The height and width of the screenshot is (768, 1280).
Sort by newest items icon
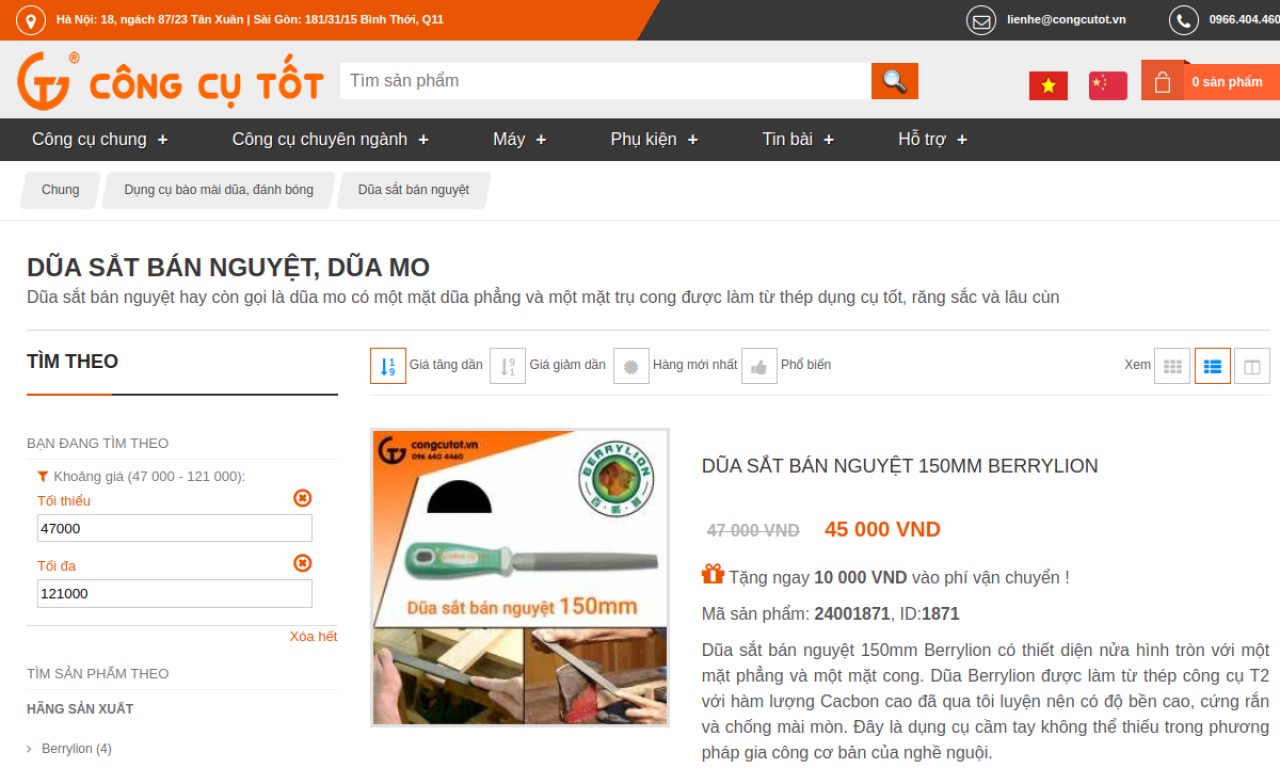(x=631, y=366)
